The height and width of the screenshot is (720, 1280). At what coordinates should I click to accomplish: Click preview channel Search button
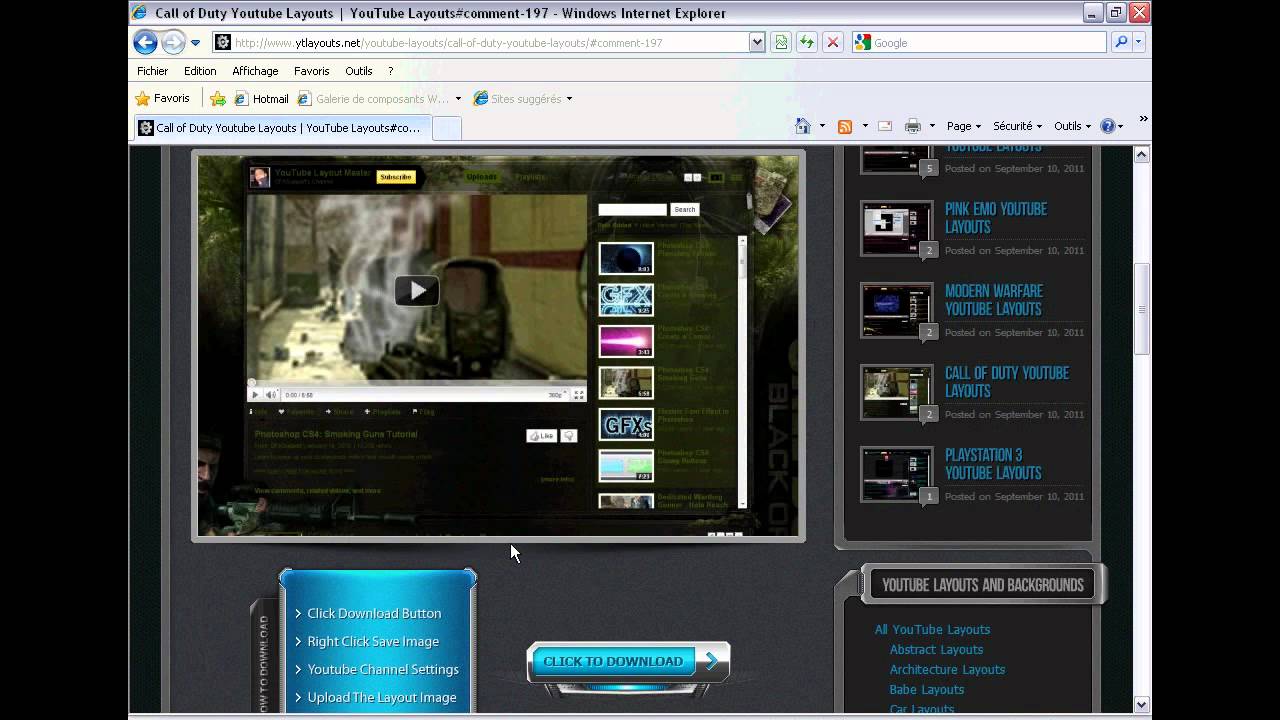pos(684,209)
